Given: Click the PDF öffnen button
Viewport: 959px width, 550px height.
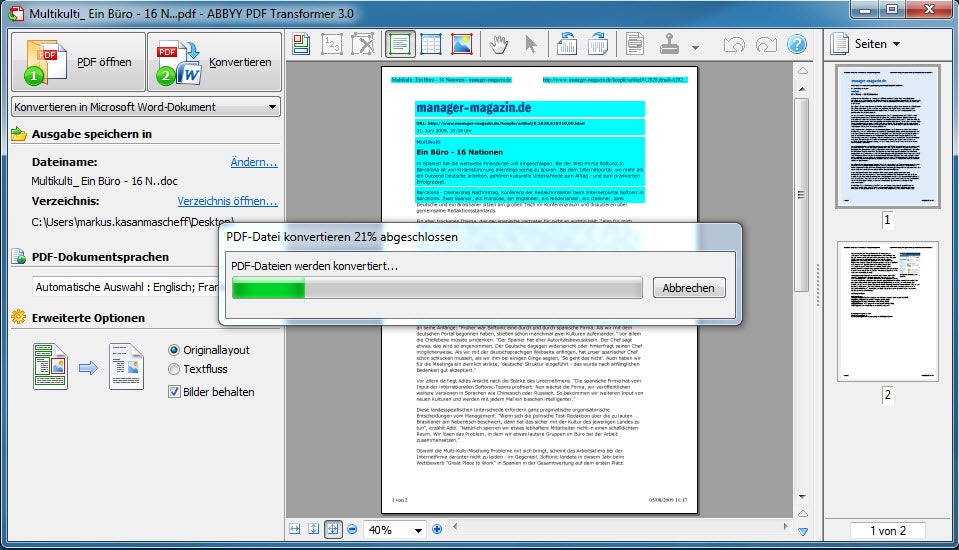Looking at the screenshot, I should 76,62.
